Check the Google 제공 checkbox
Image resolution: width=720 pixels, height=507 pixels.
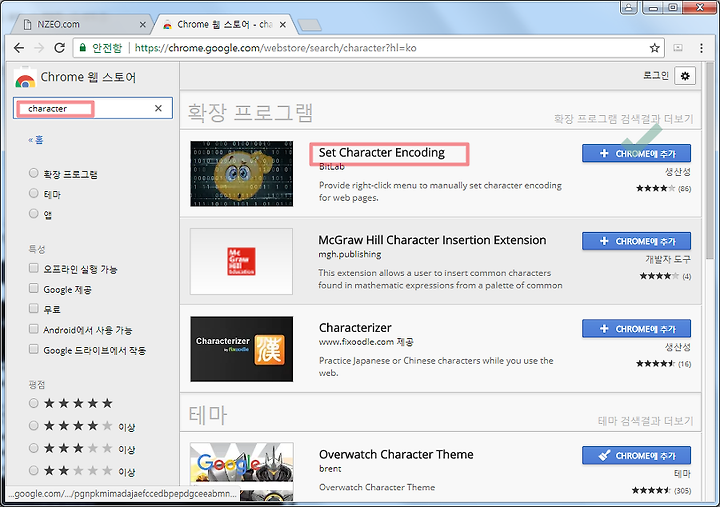tap(34, 288)
